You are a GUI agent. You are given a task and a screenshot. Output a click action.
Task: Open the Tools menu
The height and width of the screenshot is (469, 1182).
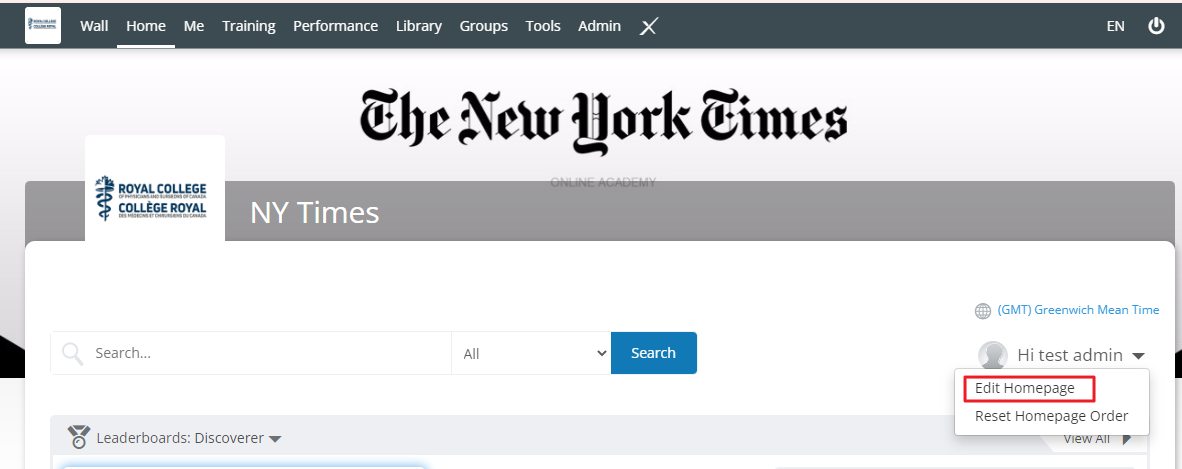coord(543,26)
